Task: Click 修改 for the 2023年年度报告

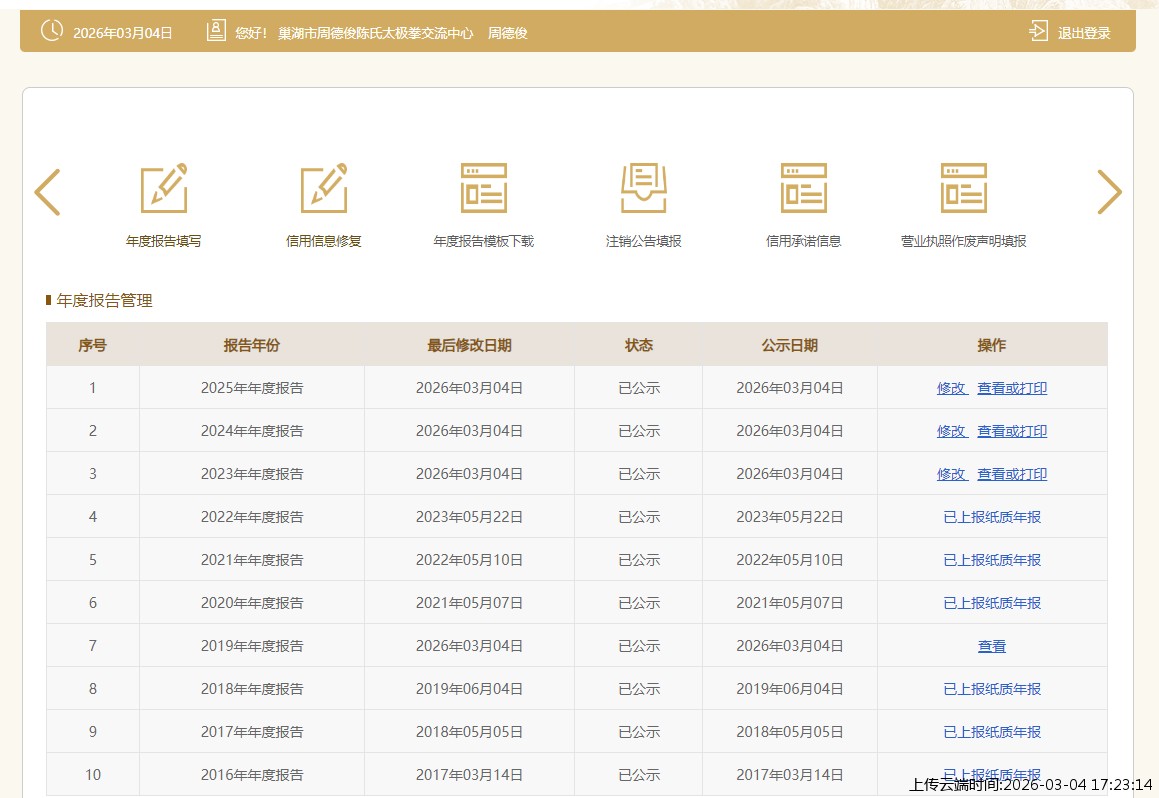Action: (x=951, y=474)
